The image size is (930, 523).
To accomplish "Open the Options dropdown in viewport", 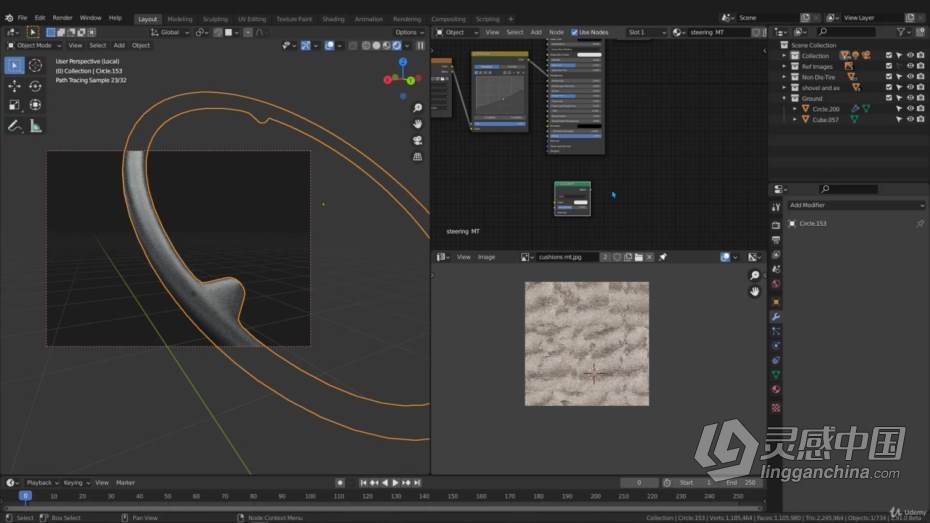I will point(409,33).
